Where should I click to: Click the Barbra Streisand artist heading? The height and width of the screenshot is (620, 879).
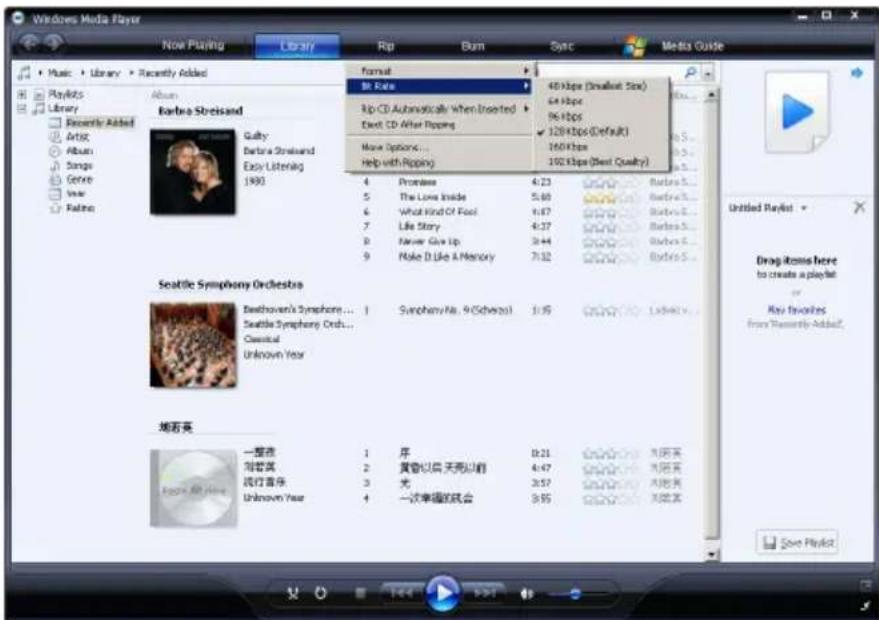click(200, 111)
